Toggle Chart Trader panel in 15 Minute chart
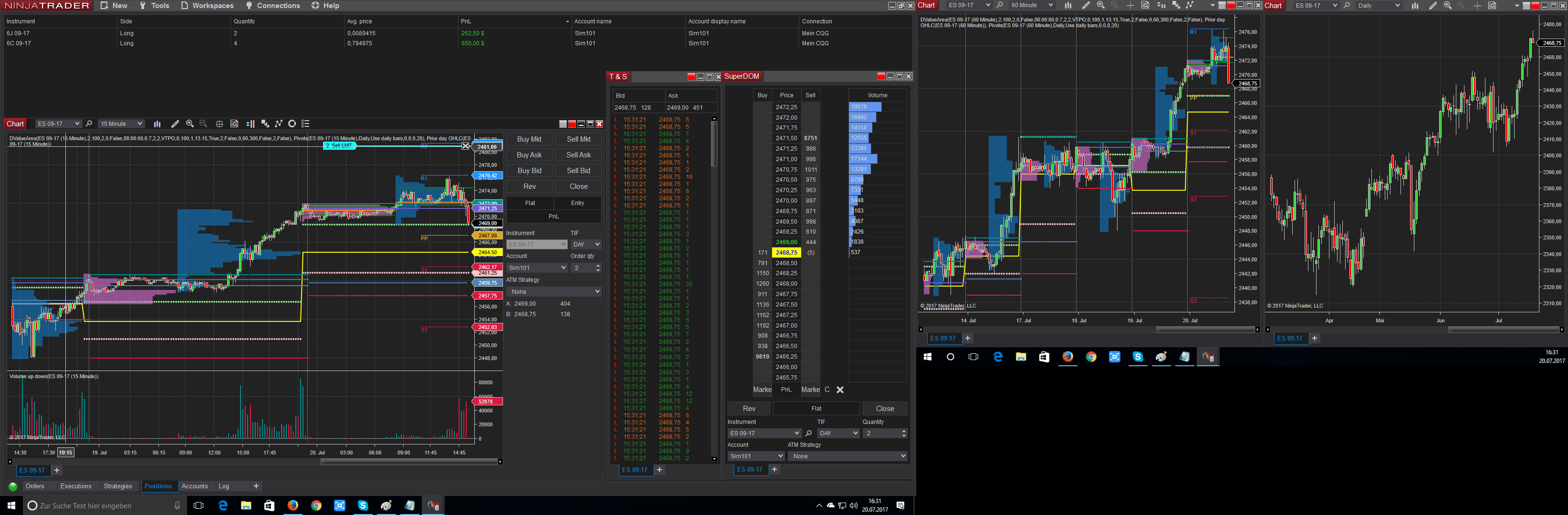The height and width of the screenshot is (515, 1568). (x=250, y=124)
